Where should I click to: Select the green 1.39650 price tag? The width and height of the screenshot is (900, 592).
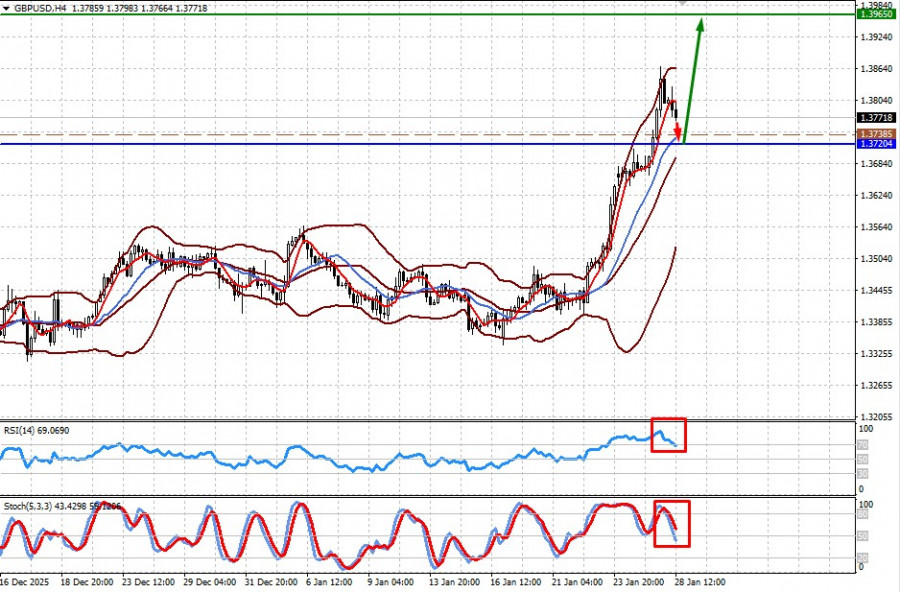click(875, 14)
